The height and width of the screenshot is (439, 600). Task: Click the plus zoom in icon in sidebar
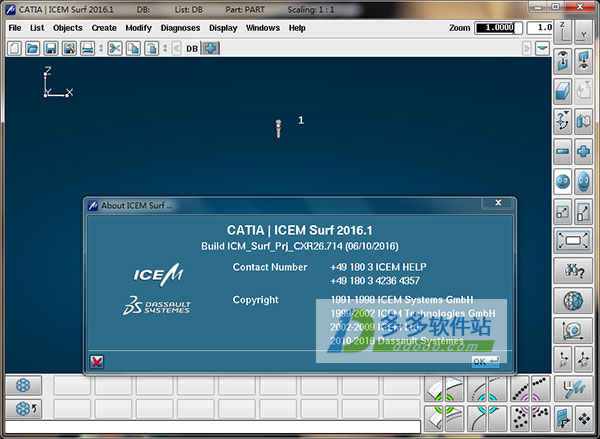584,152
